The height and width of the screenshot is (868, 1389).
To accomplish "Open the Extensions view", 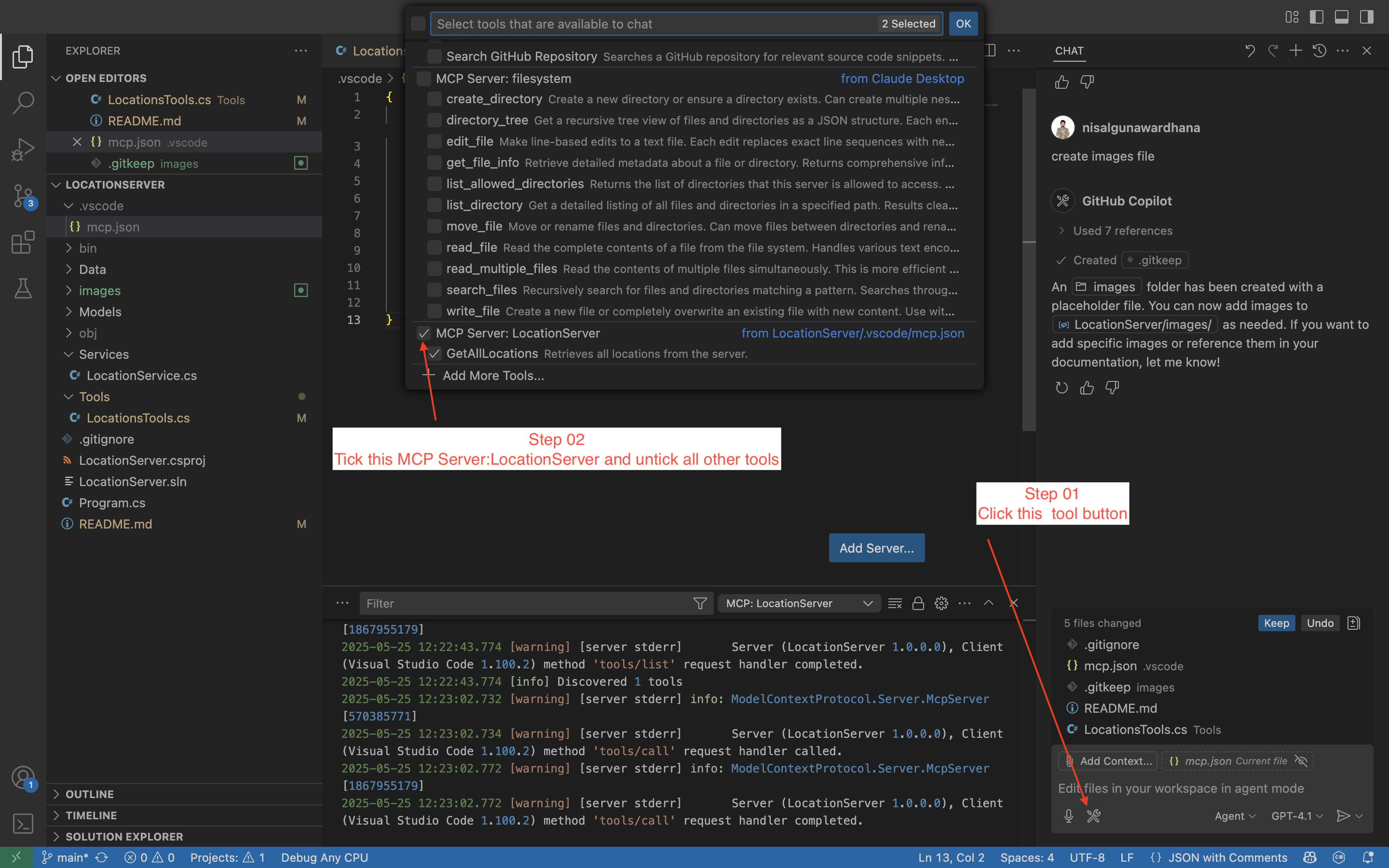I will [x=23, y=242].
